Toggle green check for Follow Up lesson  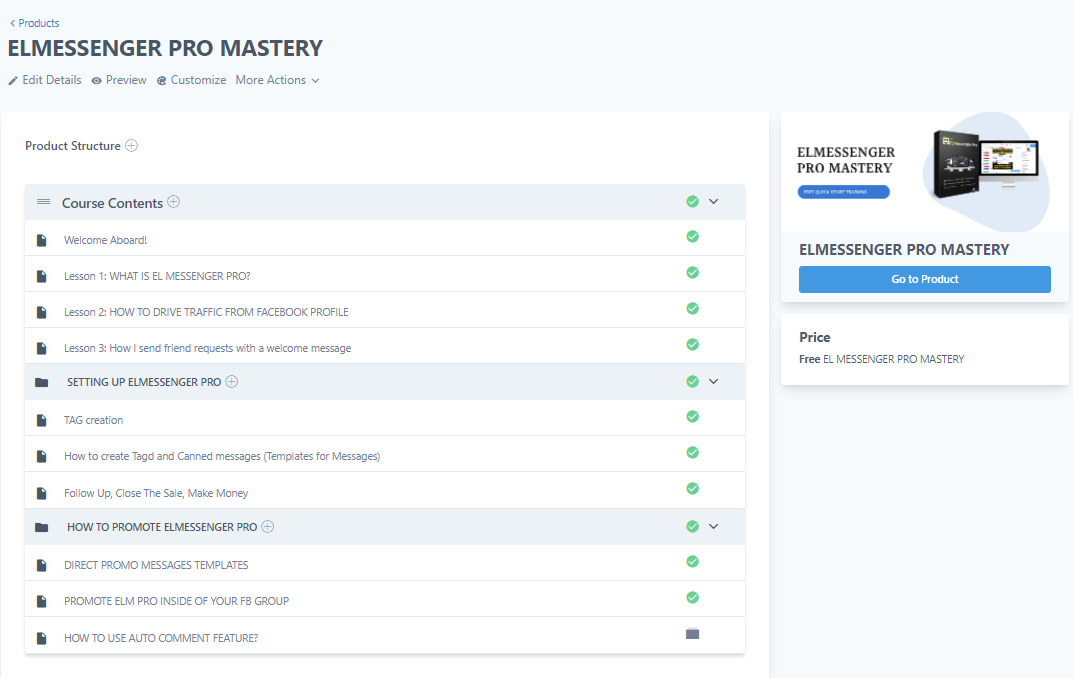pos(693,488)
